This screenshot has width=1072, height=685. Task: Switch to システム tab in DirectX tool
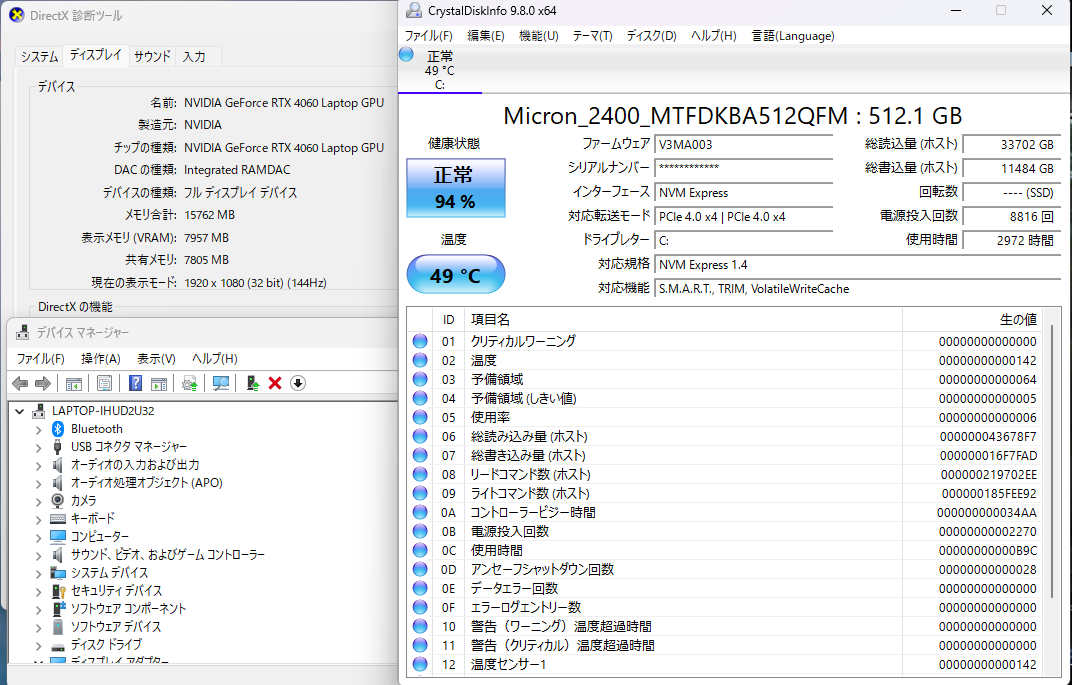point(39,57)
